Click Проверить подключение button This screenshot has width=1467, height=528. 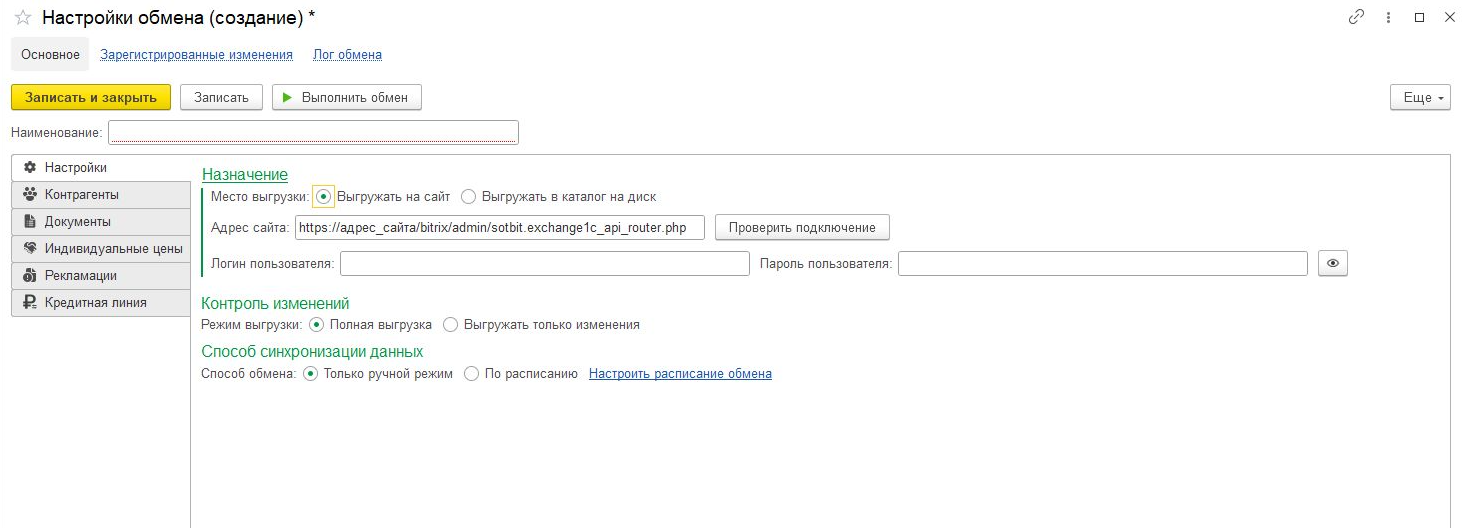coord(801,228)
